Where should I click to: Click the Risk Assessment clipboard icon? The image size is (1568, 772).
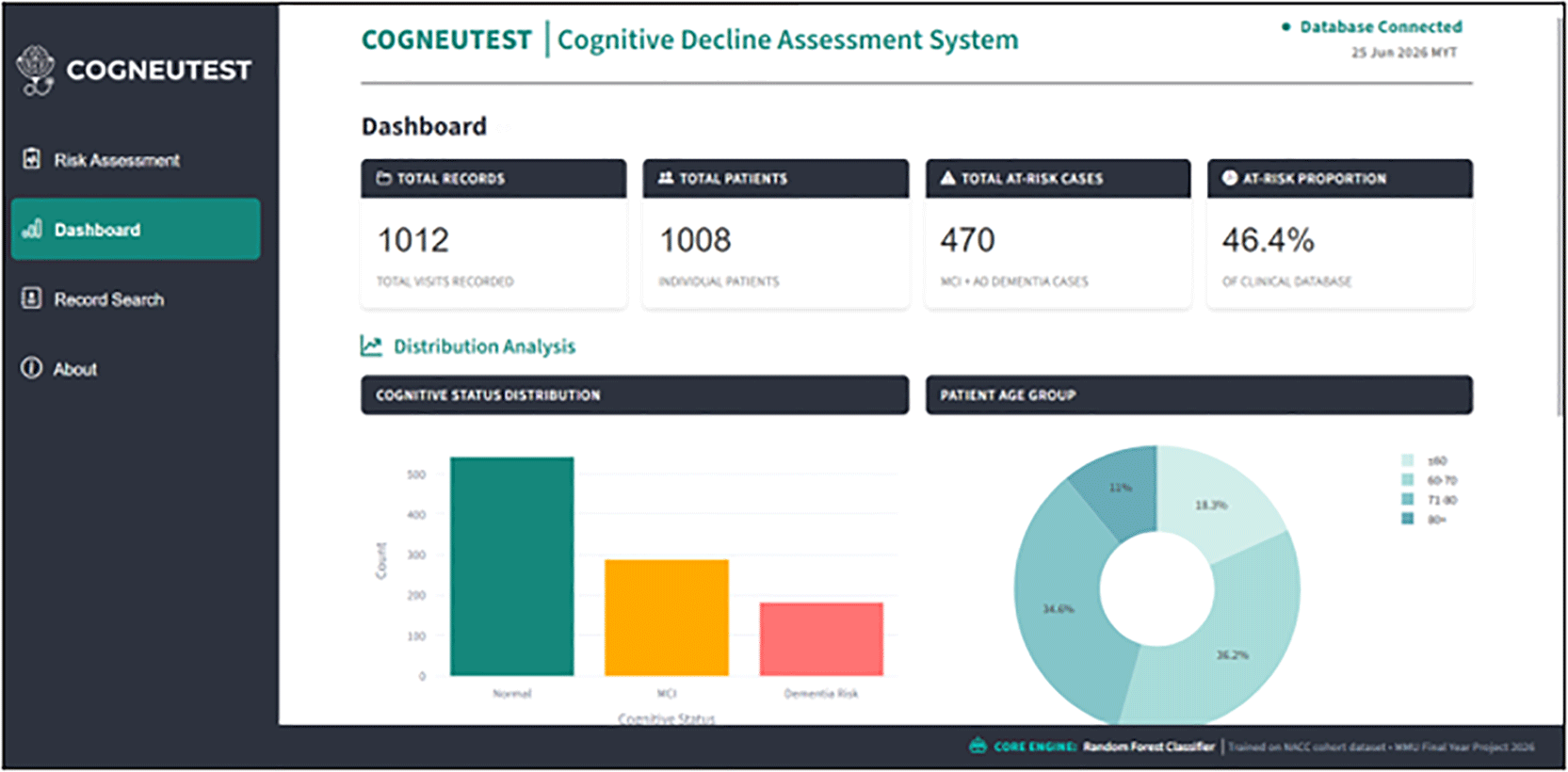pos(32,159)
